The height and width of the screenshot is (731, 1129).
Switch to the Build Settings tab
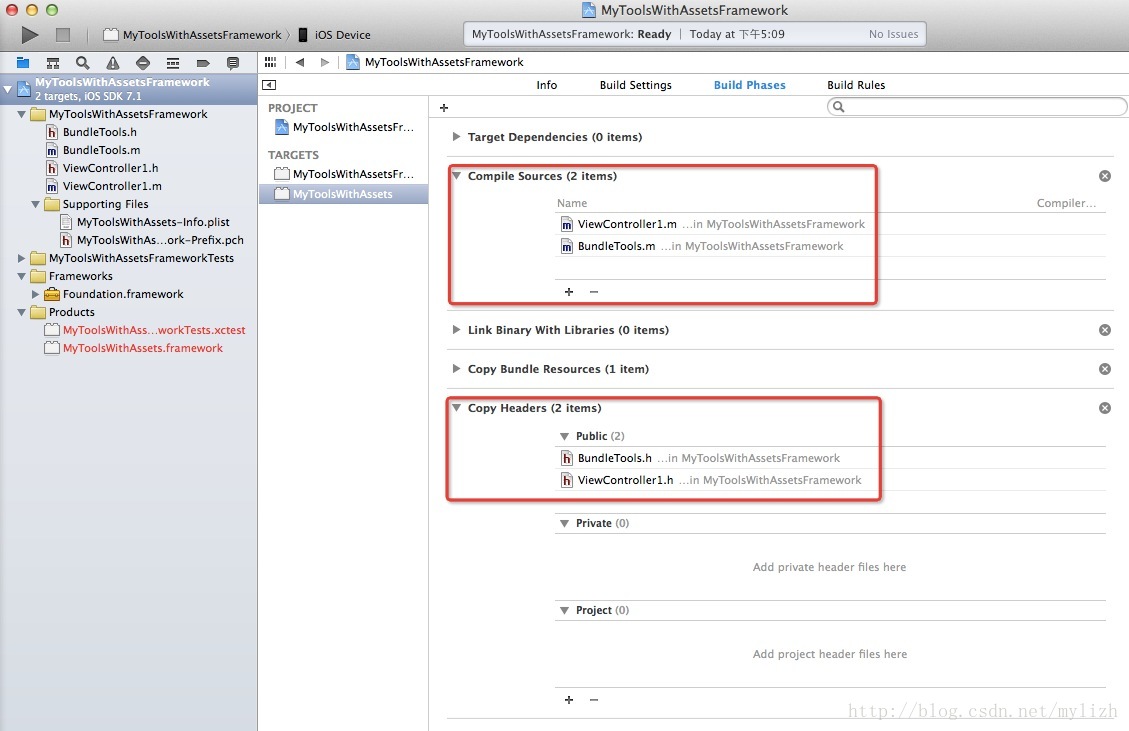point(636,85)
